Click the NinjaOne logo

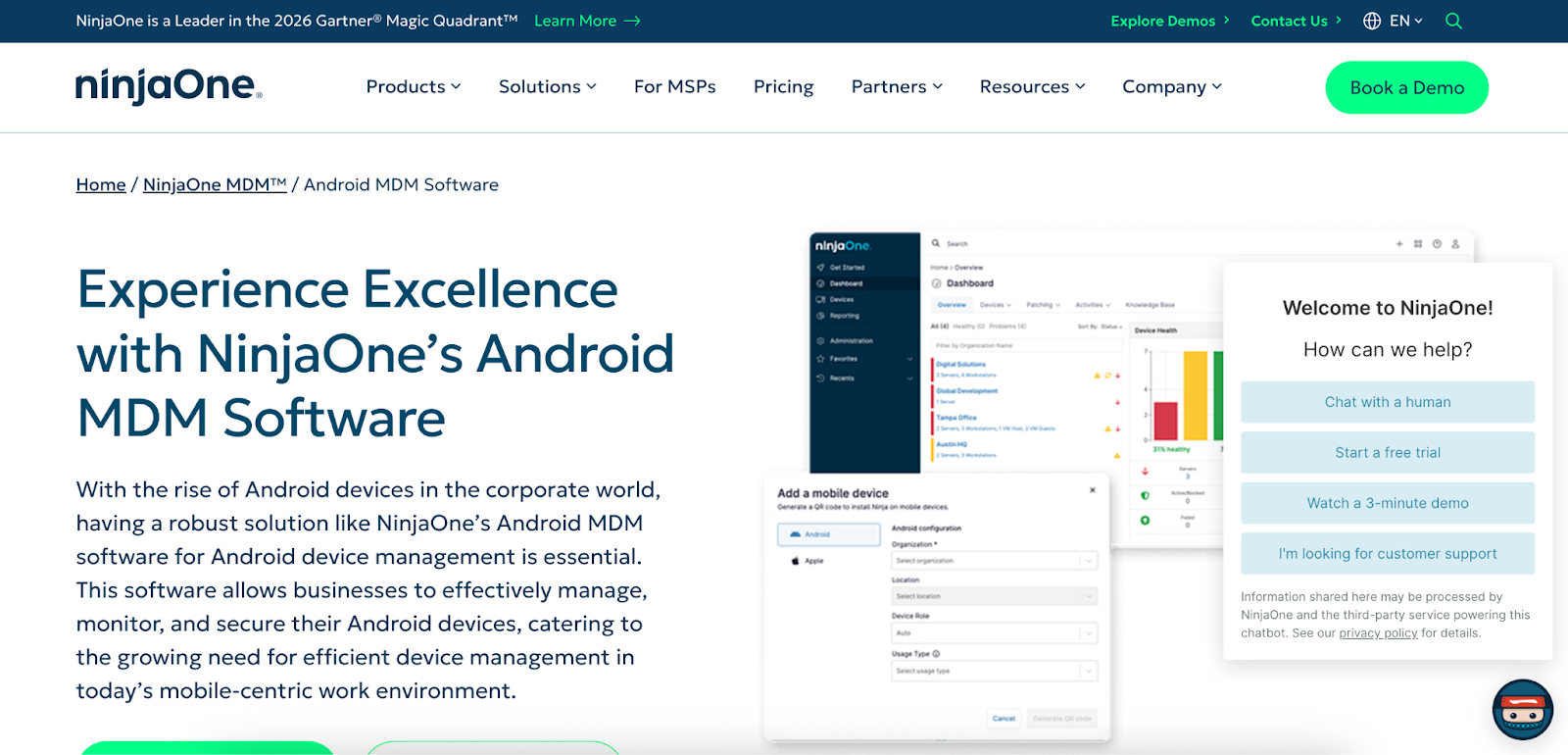pyautogui.click(x=169, y=86)
